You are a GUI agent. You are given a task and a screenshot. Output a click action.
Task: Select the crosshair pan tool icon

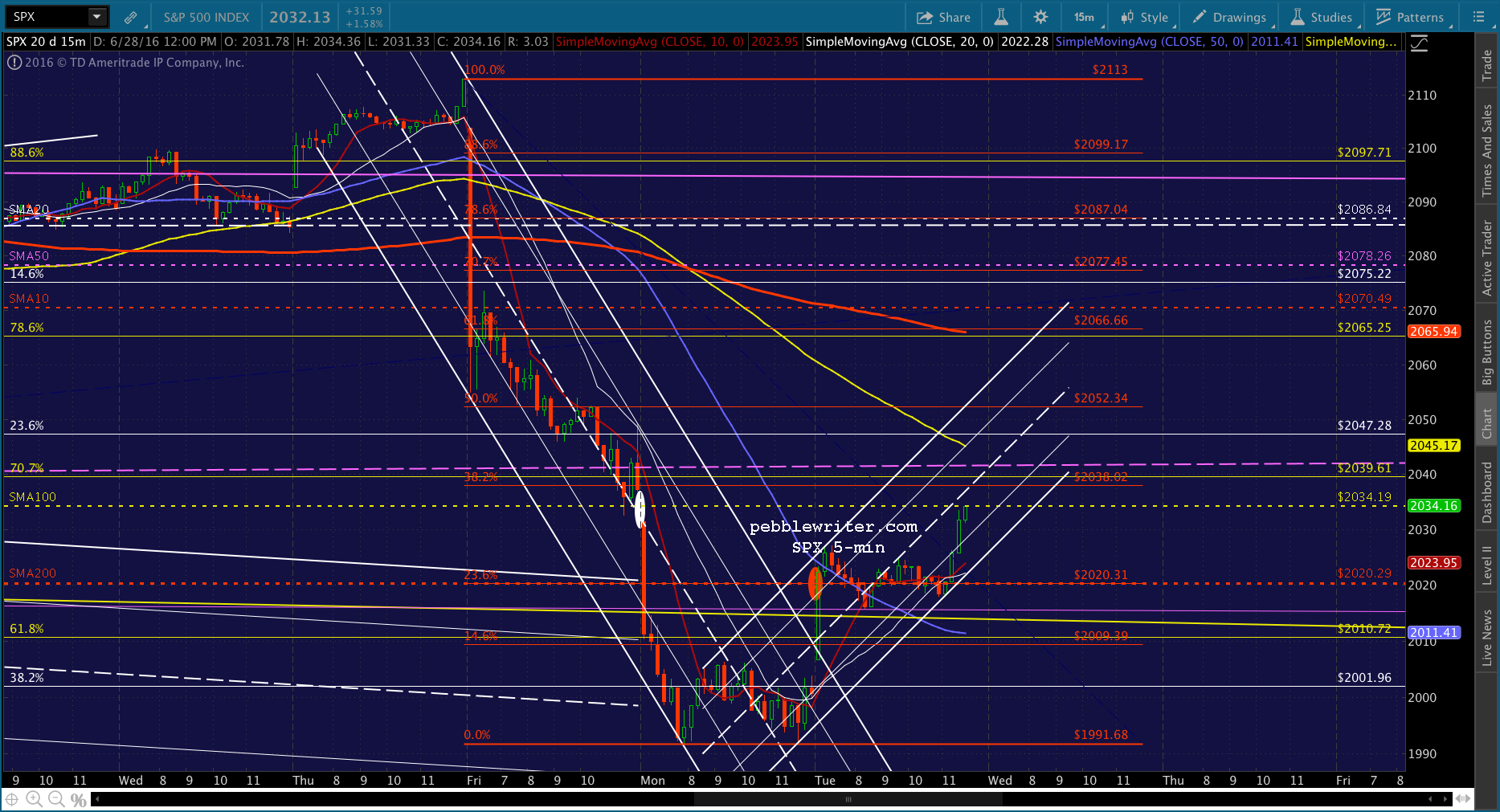tap(12, 799)
